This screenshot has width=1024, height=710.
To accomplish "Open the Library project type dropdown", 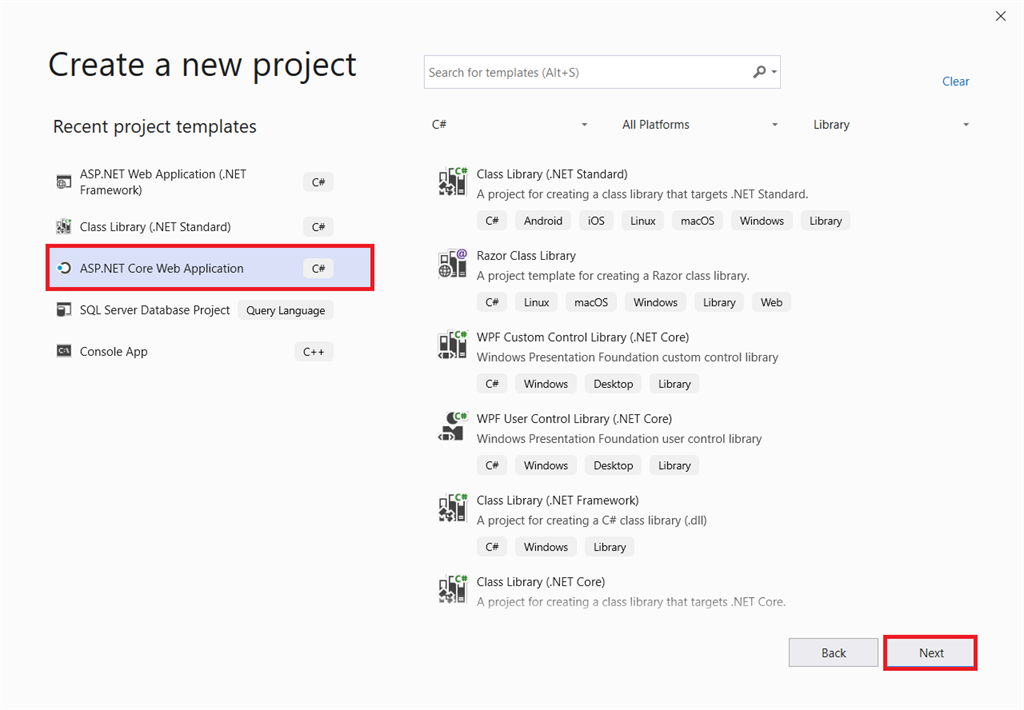I will [890, 124].
